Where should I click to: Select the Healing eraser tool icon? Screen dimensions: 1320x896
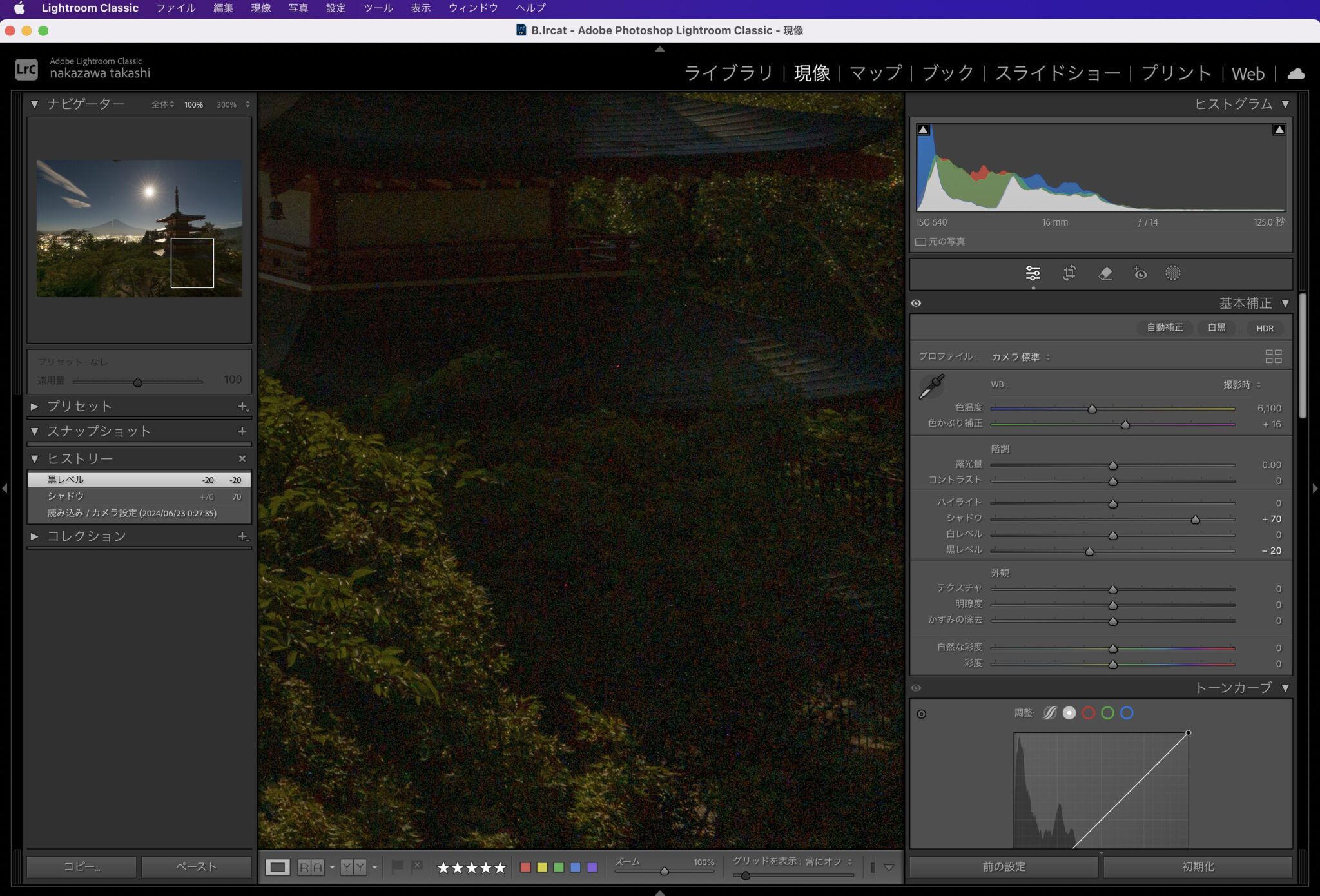[1105, 273]
